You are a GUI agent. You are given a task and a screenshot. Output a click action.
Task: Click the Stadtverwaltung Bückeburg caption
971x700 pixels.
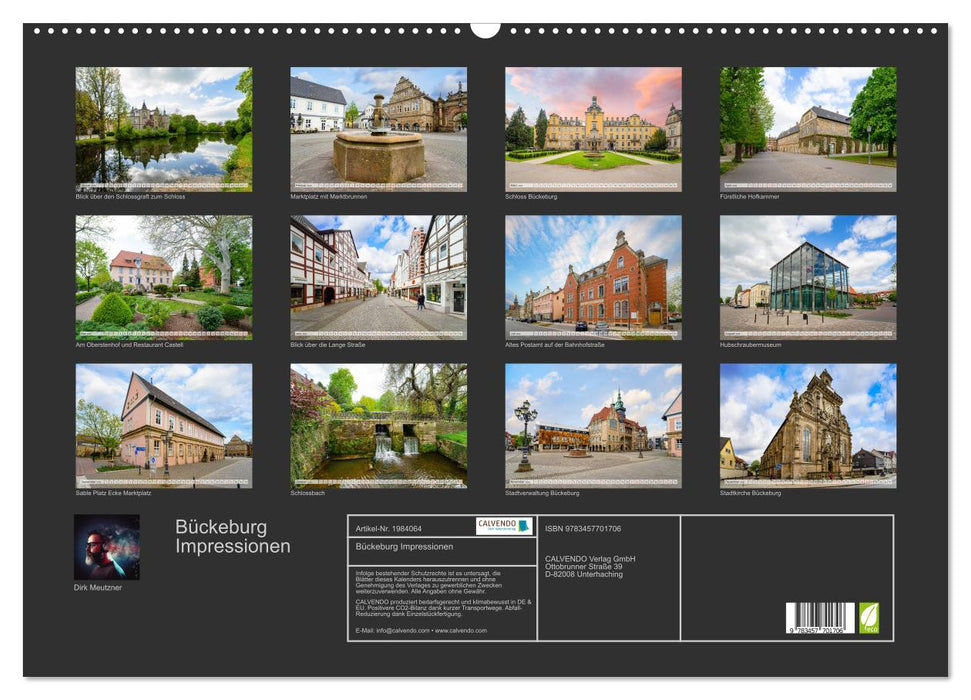click(542, 493)
